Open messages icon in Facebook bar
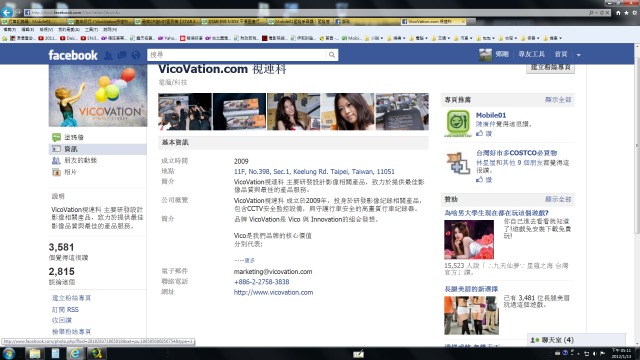This screenshot has height=360, width=640. point(122,55)
